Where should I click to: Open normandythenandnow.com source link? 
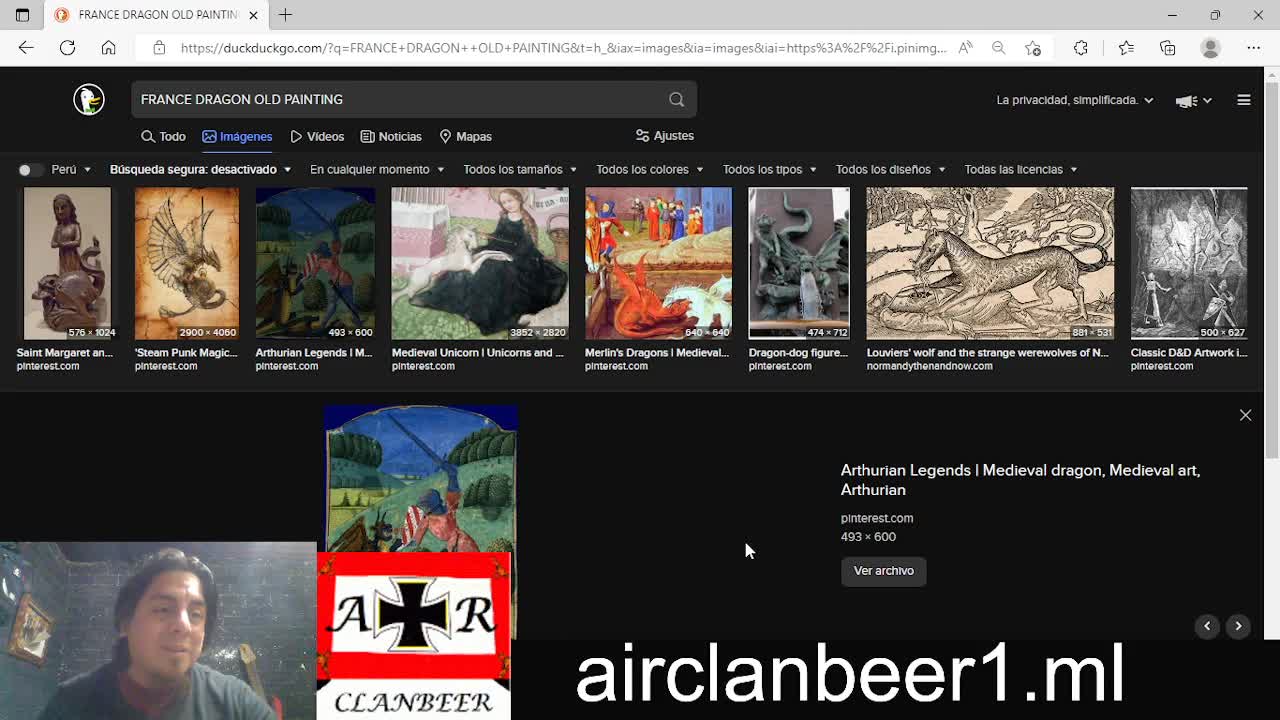930,366
